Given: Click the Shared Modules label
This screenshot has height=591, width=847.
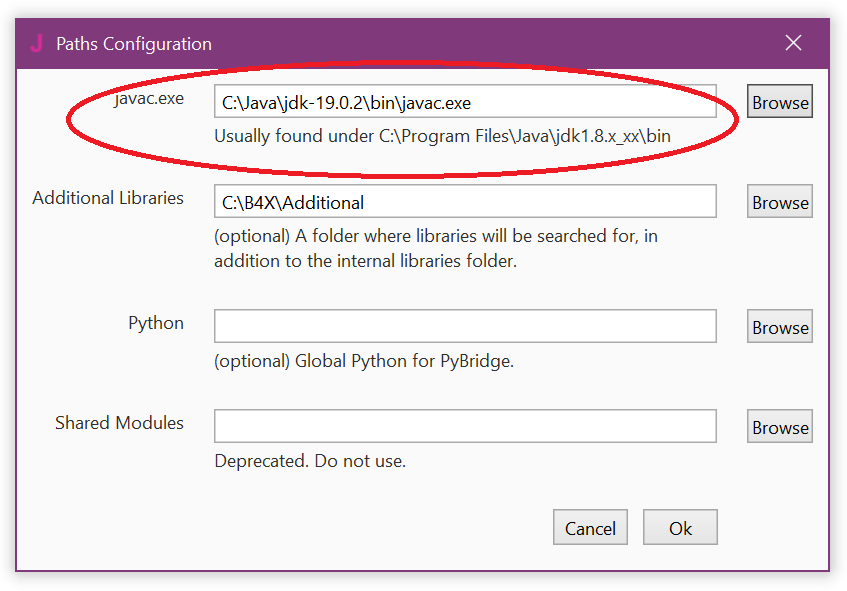Looking at the screenshot, I should [x=119, y=423].
